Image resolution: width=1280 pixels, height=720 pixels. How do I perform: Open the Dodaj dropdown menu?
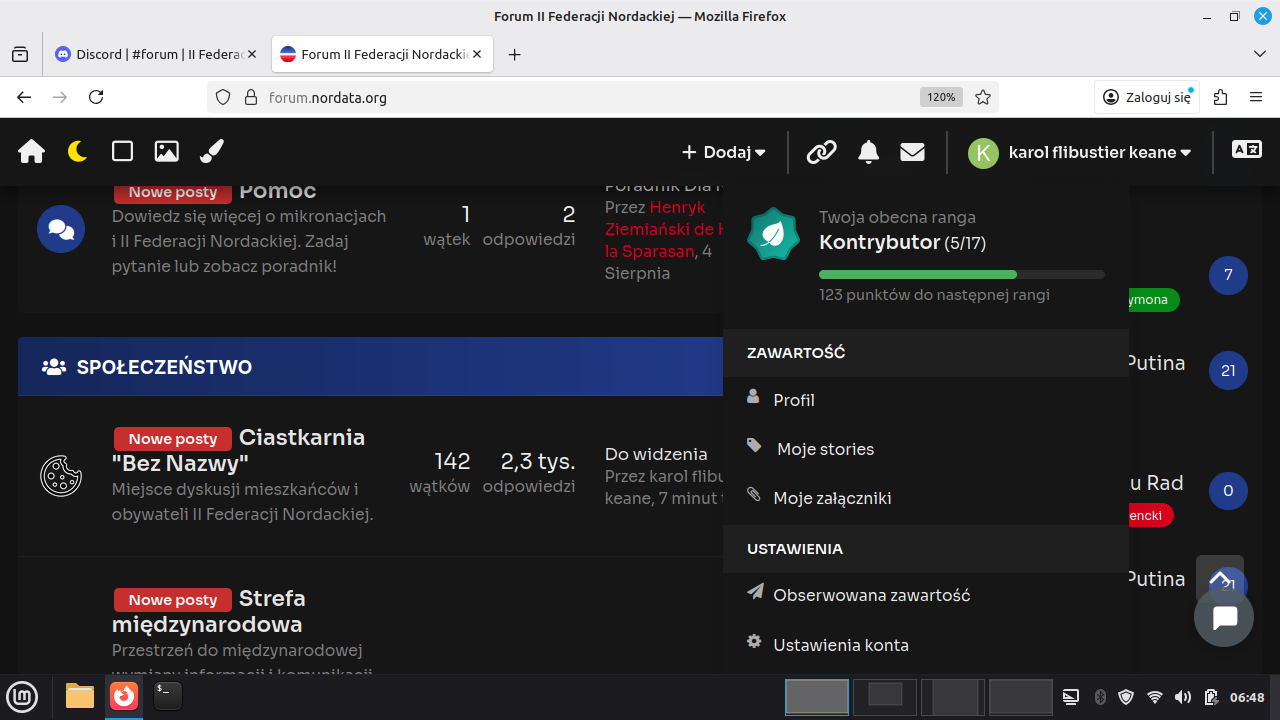724,153
